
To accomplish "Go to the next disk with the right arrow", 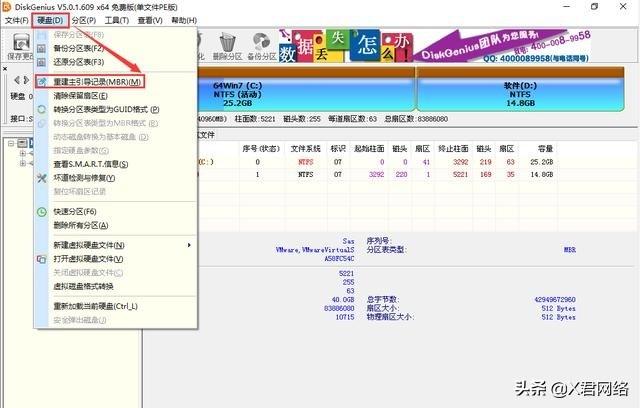I will pos(27,80).
